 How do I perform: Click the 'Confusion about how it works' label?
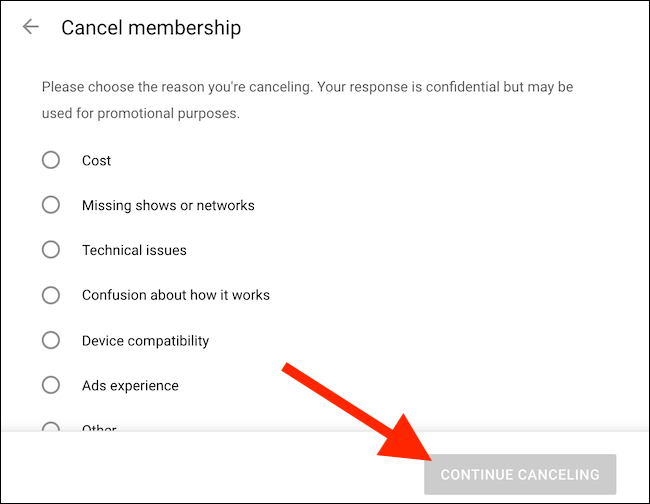pos(176,295)
